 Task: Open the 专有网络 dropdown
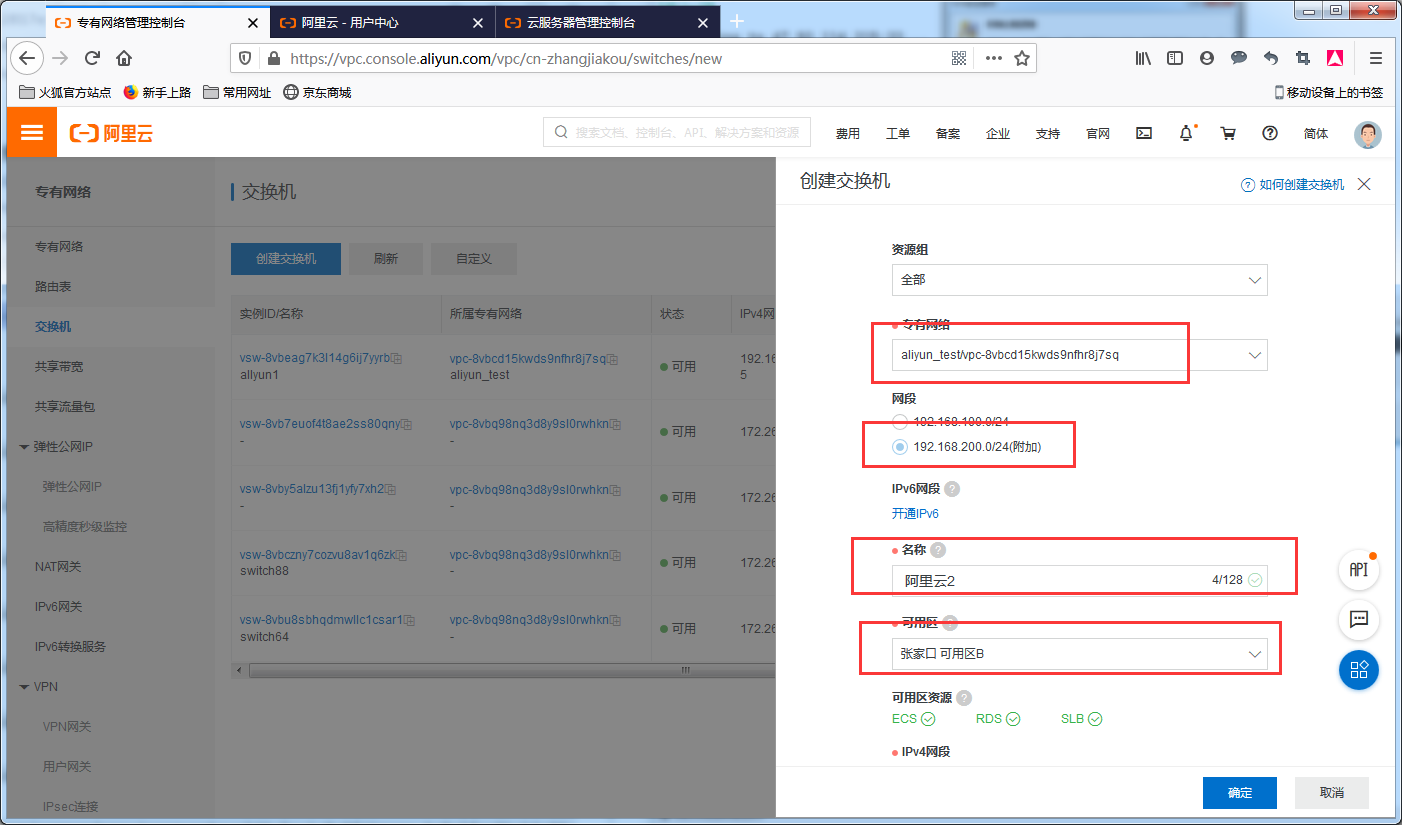(1079, 355)
